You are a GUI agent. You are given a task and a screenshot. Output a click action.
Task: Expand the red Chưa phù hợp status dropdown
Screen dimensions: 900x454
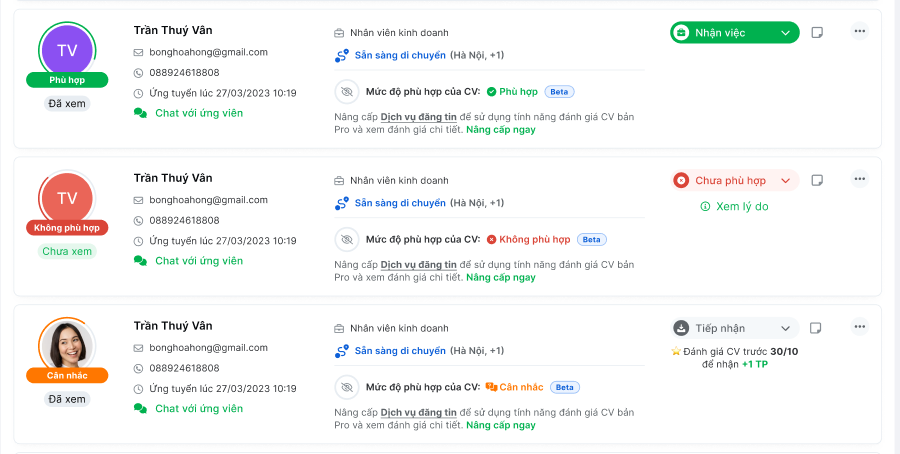click(x=735, y=180)
